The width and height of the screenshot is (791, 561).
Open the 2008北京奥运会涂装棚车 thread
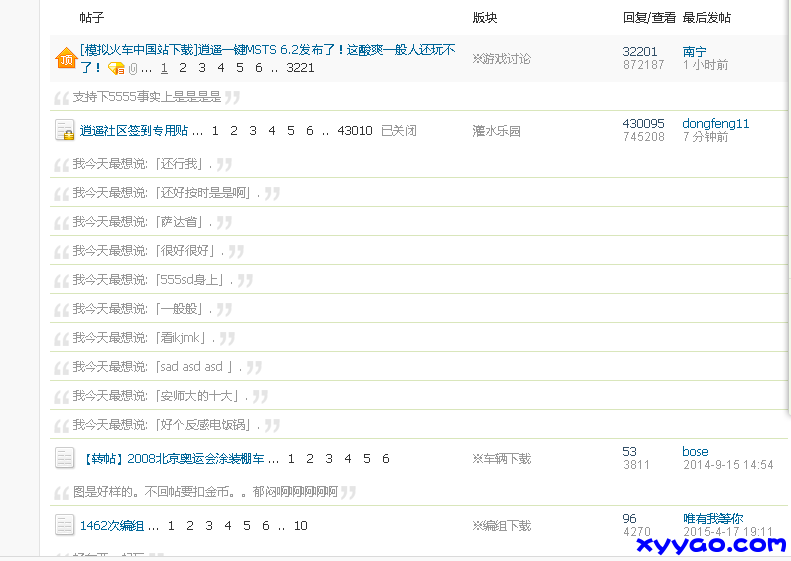click(x=174, y=459)
